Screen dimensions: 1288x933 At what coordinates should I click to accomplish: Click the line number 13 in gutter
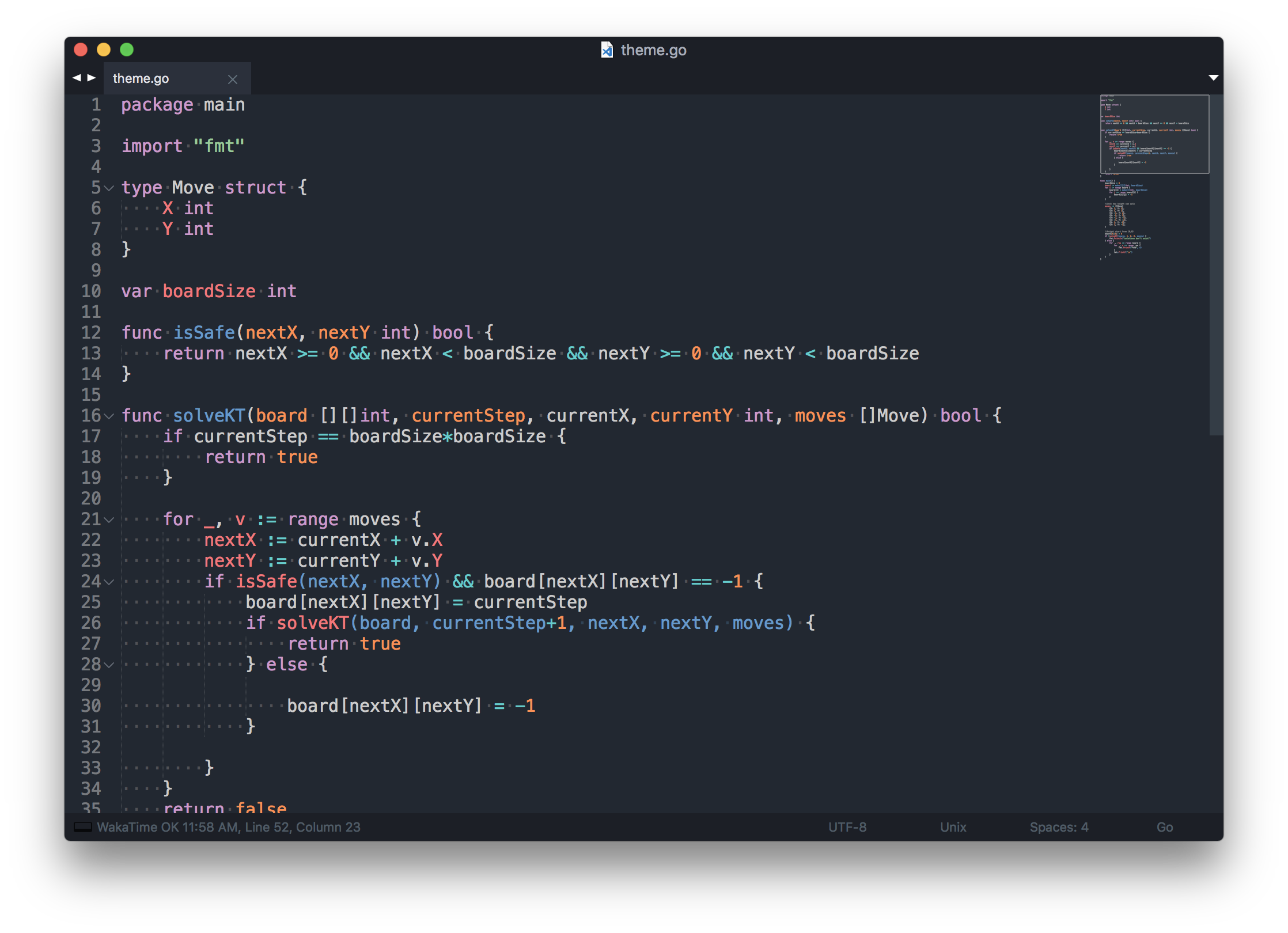coord(91,354)
